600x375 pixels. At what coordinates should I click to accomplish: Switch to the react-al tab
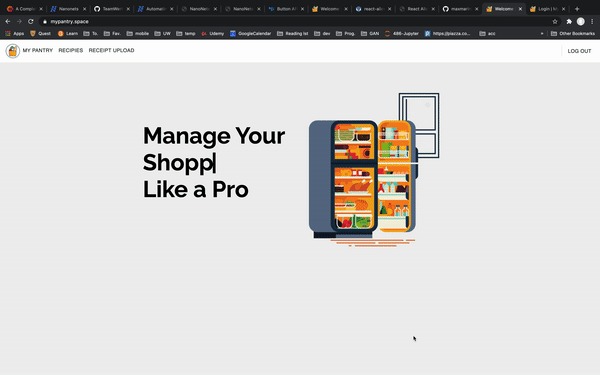click(x=372, y=9)
